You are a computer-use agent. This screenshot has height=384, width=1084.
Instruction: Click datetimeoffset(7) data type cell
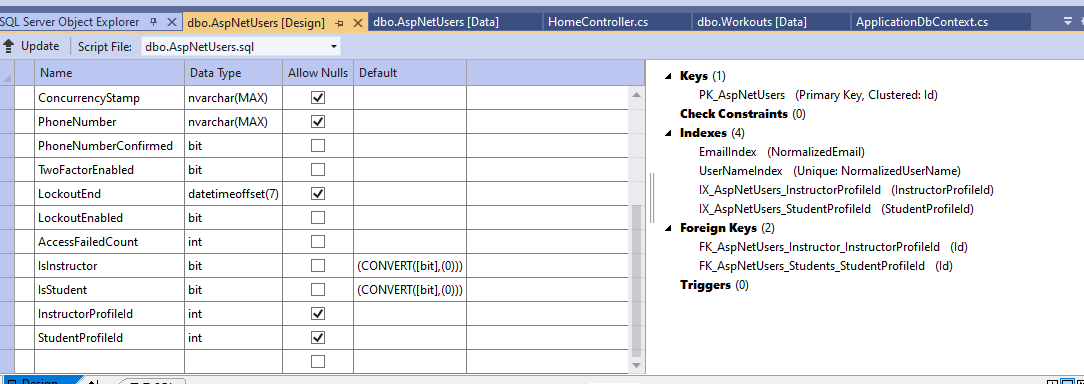pyautogui.click(x=233, y=194)
